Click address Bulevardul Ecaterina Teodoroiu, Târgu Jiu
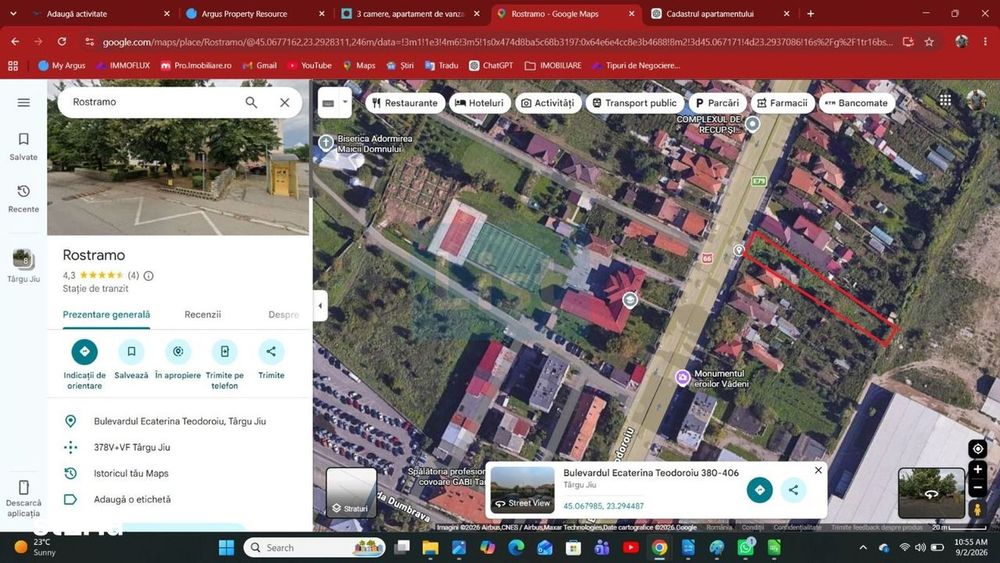The width and height of the screenshot is (1000, 563). (x=179, y=421)
